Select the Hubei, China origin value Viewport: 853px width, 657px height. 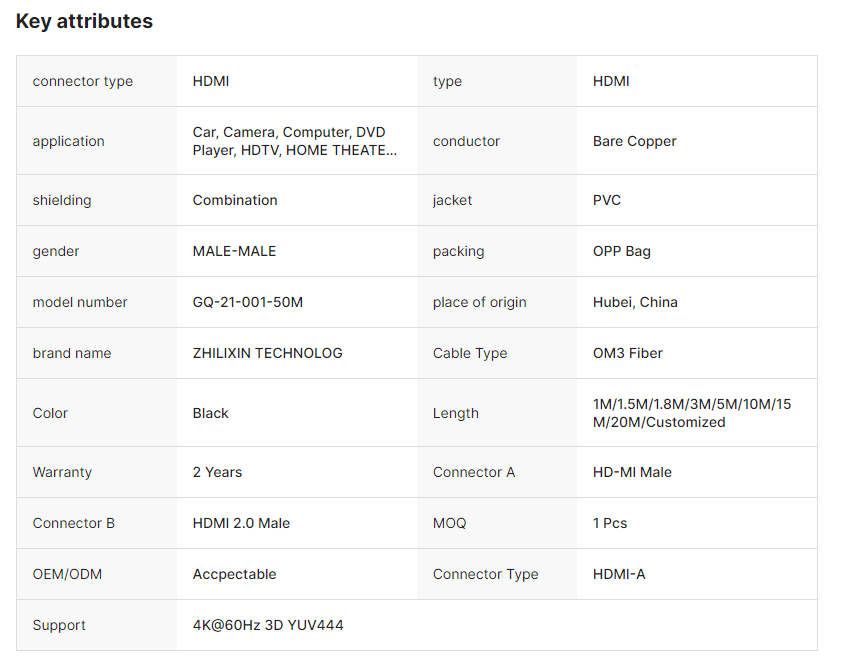point(635,302)
